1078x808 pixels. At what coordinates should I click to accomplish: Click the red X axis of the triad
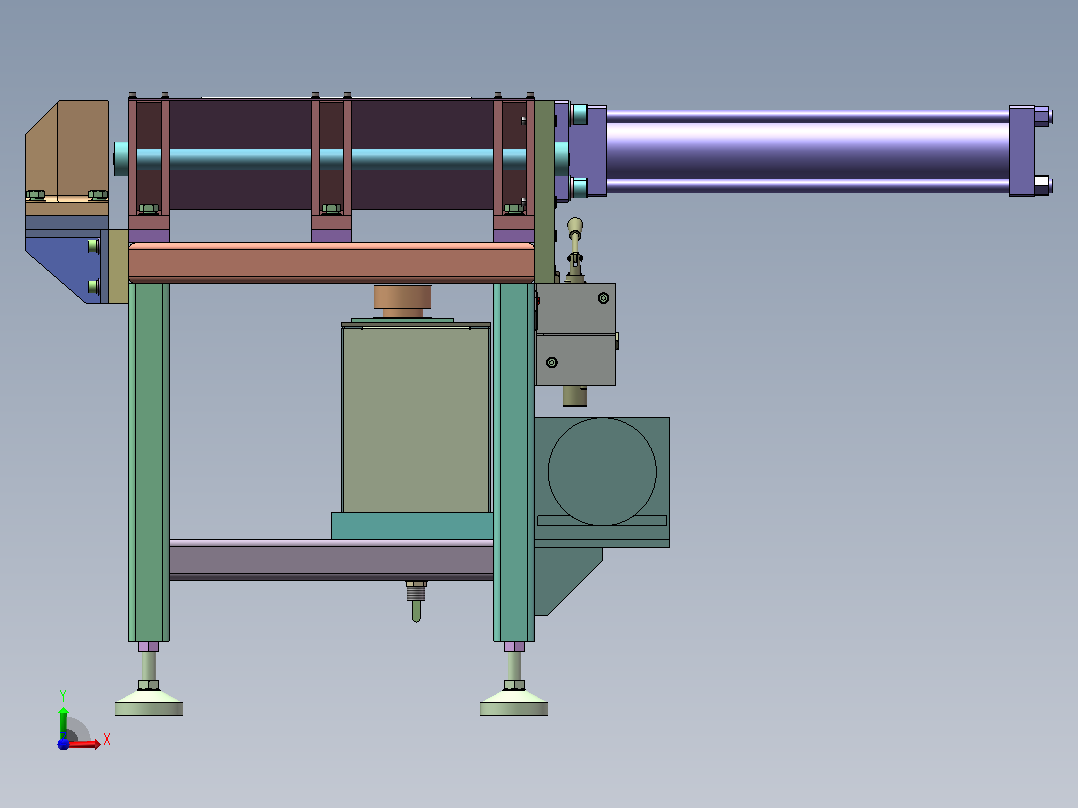(84, 744)
